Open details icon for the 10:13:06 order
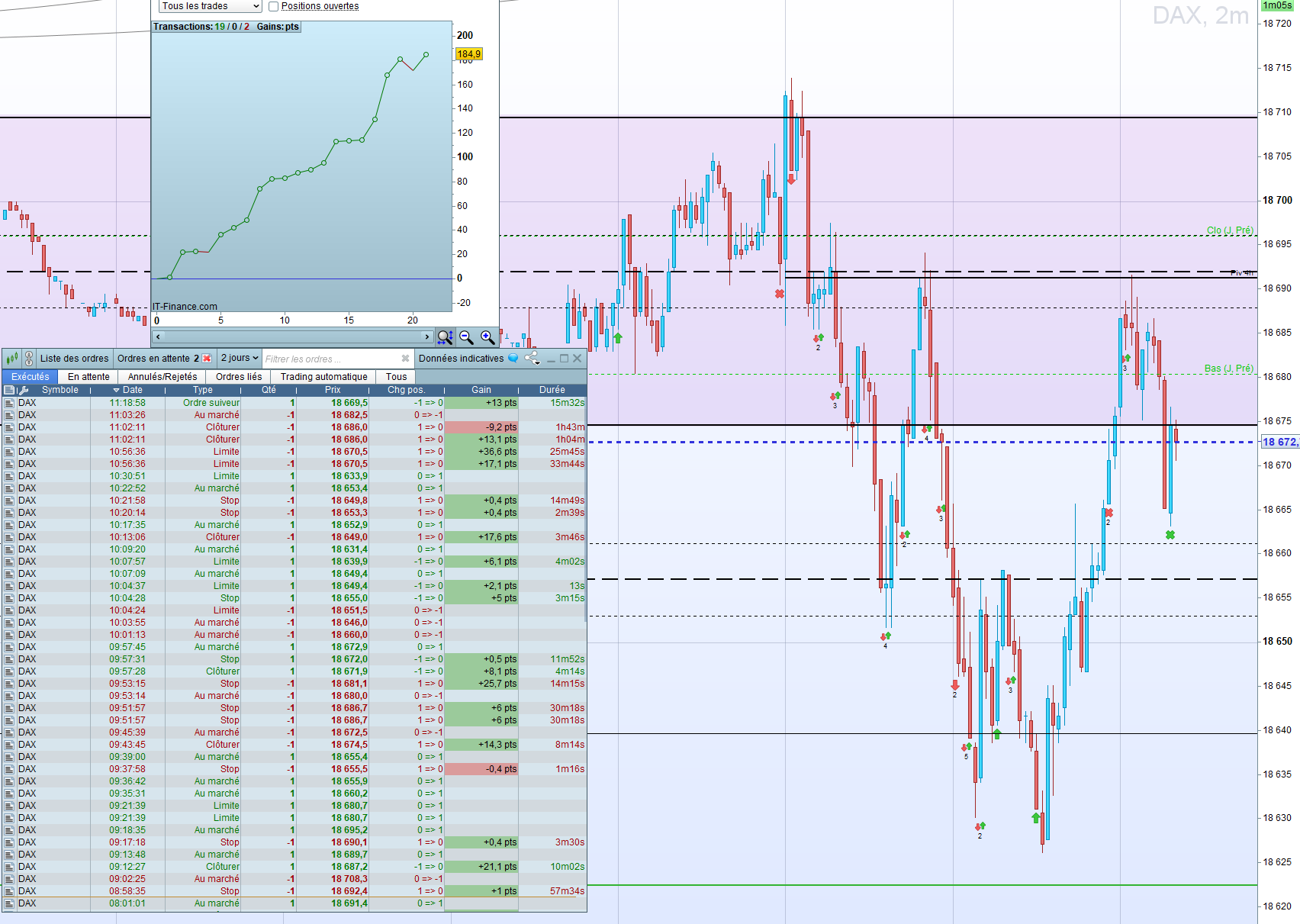 point(9,537)
